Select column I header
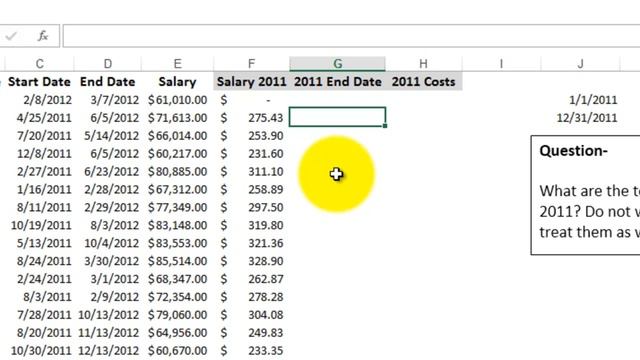This screenshot has width=640, height=360. point(501,64)
